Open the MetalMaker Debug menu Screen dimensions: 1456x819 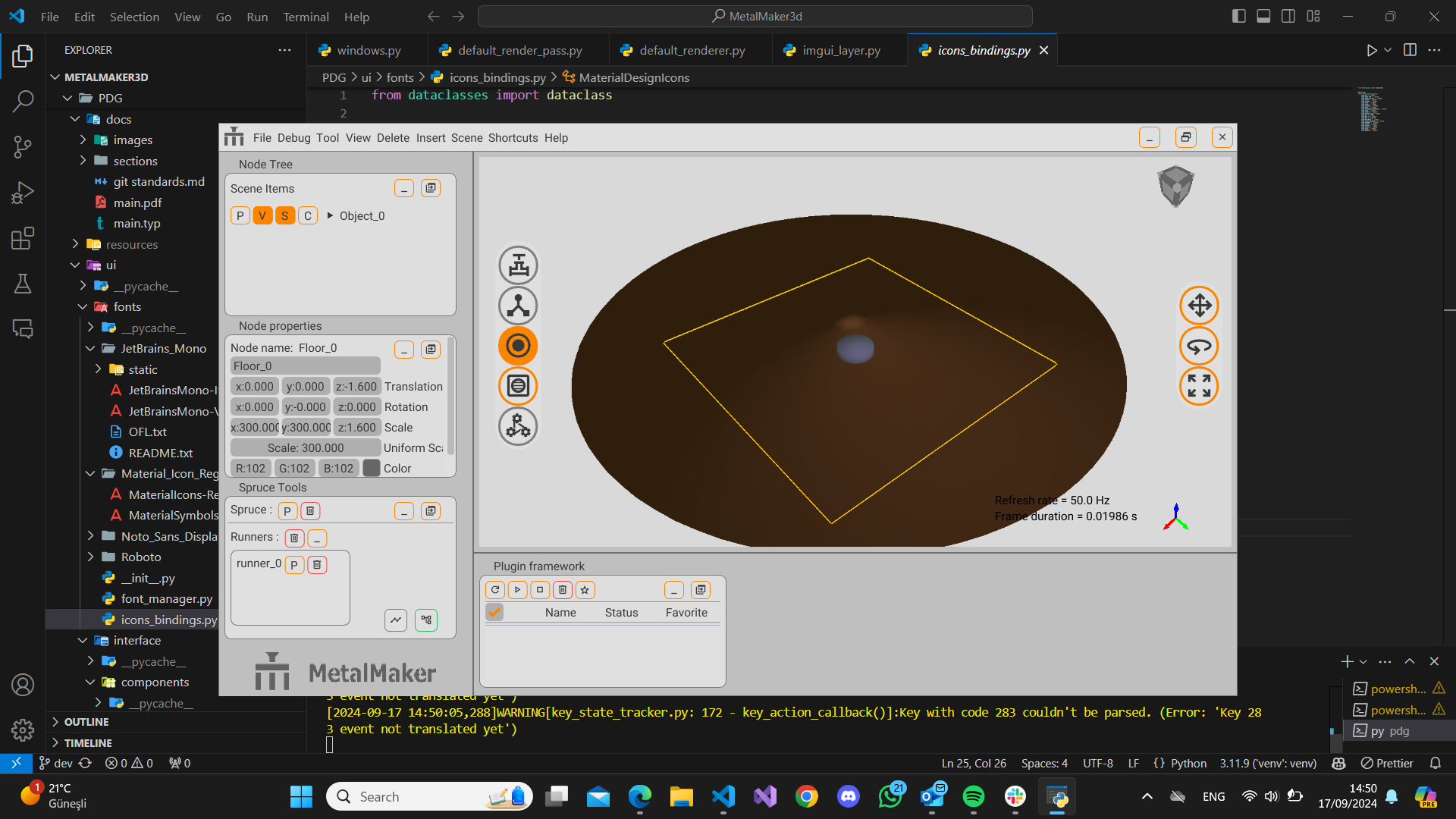tap(293, 138)
